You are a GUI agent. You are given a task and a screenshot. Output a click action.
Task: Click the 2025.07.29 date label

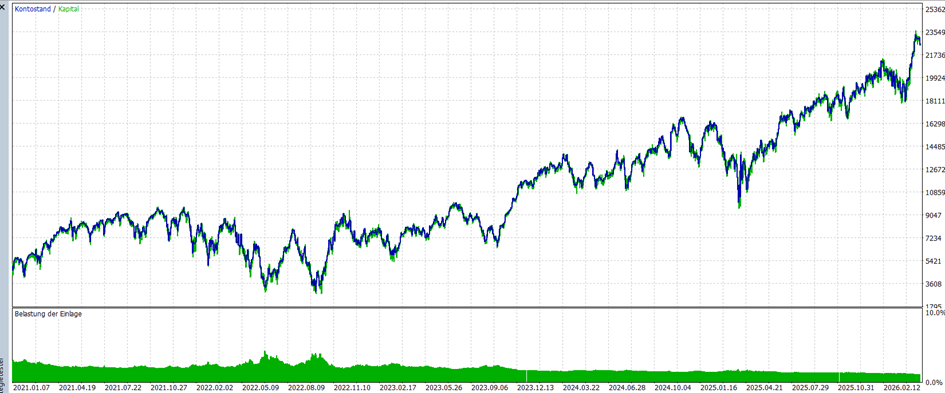click(x=810, y=388)
